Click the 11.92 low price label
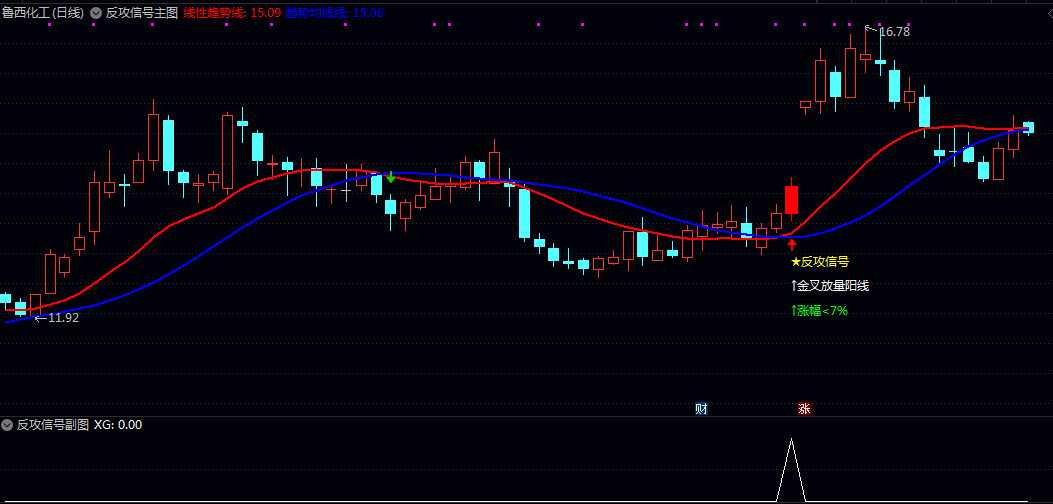Image resolution: width=1053 pixels, height=504 pixels. tap(63, 318)
